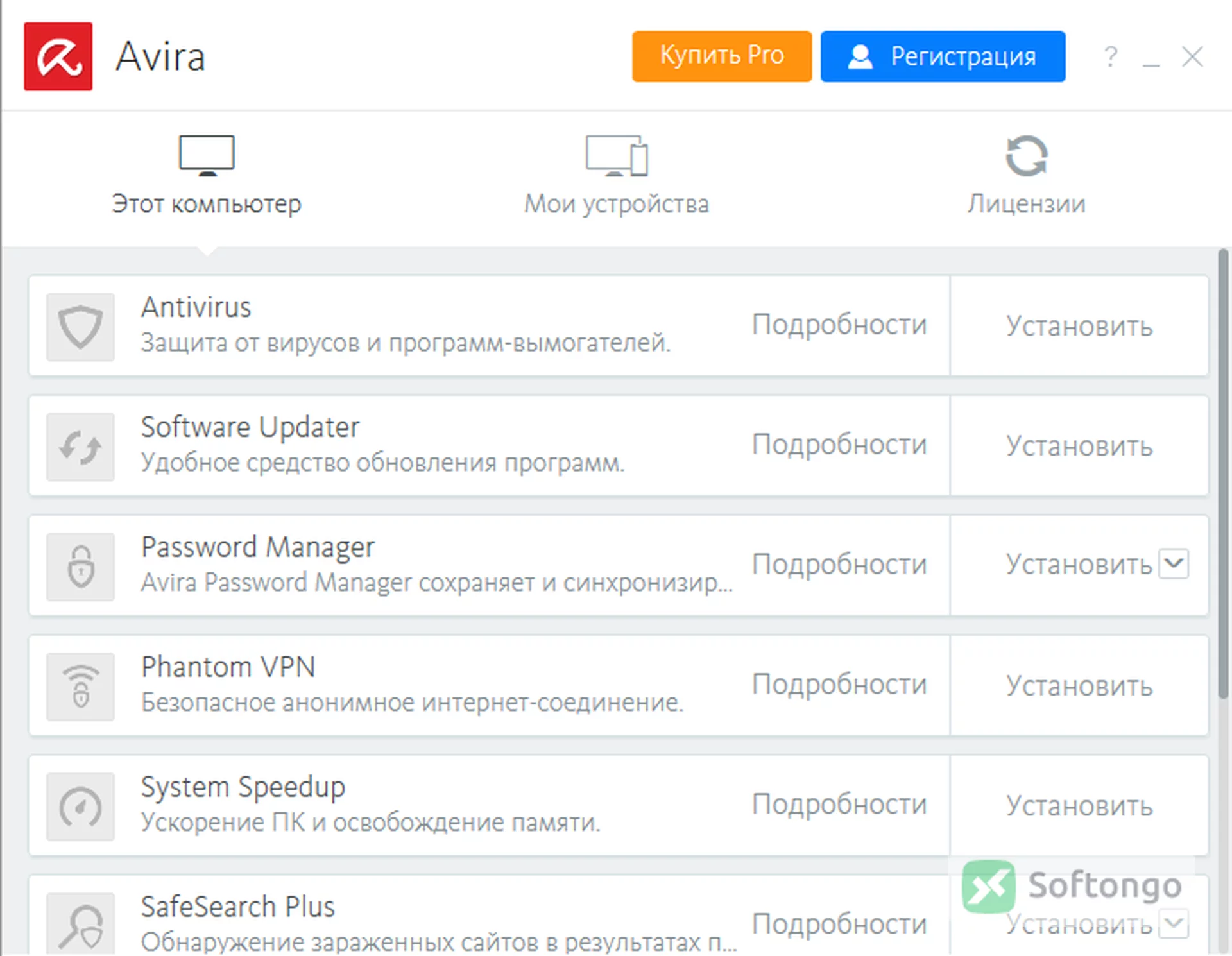Click the blue Регистрация button

tap(943, 56)
